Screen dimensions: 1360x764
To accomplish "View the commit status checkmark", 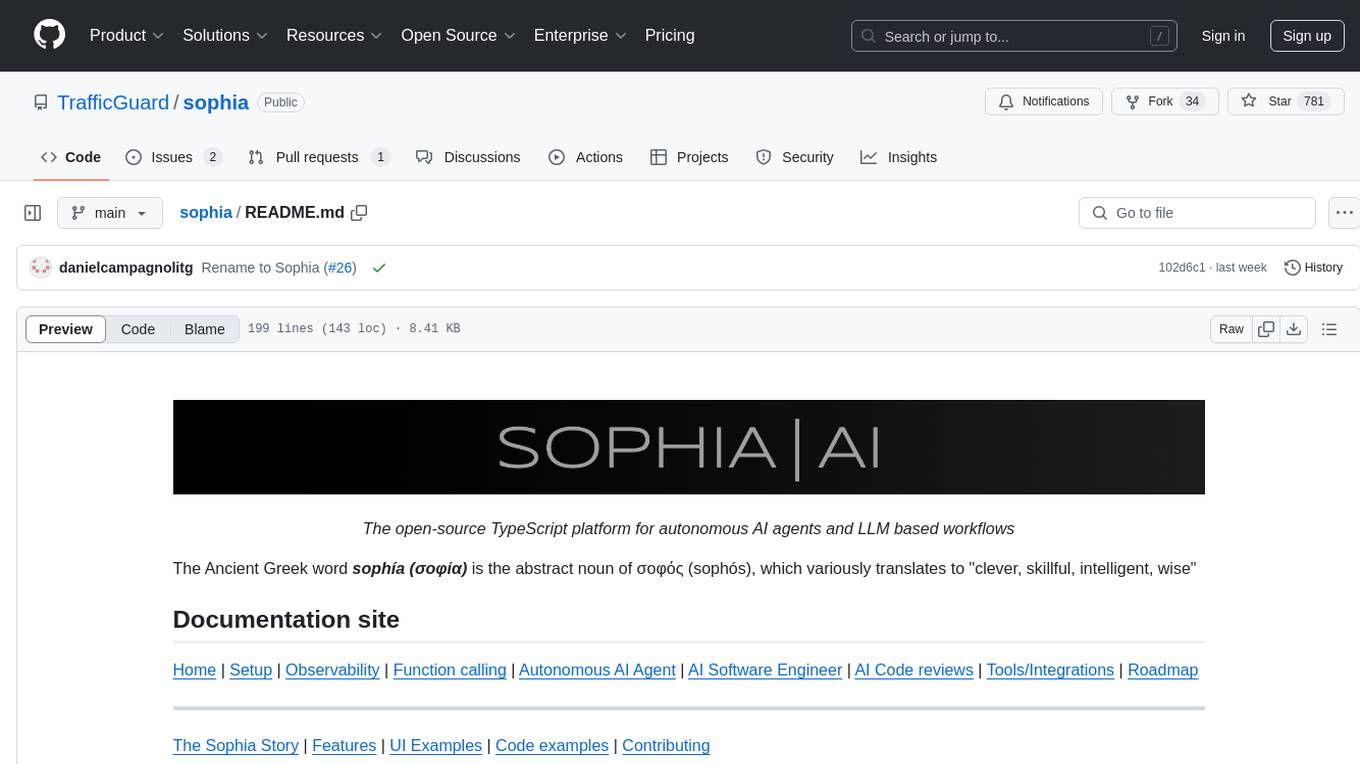I will click(x=379, y=268).
